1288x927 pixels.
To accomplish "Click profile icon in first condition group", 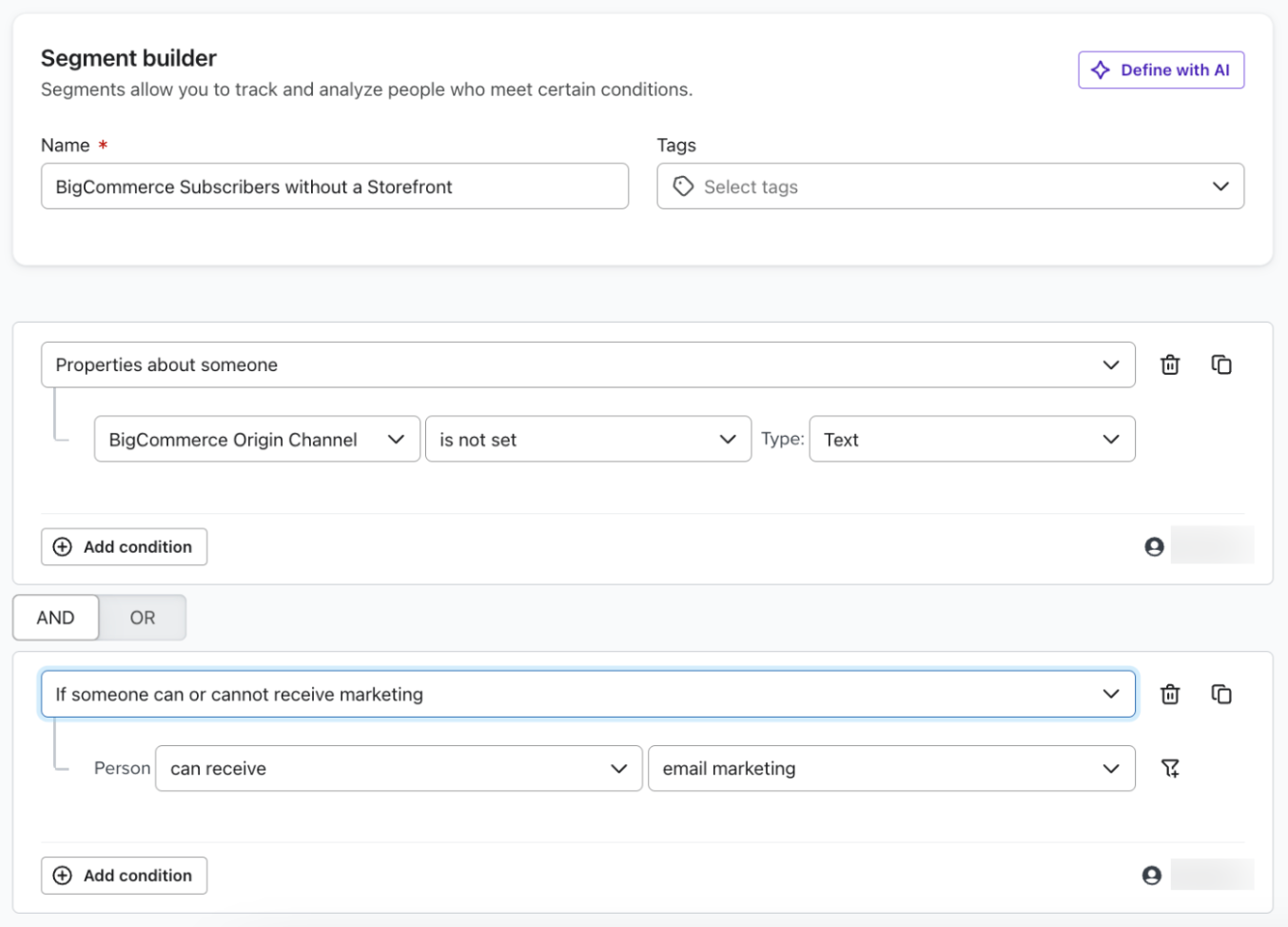I will [x=1154, y=546].
